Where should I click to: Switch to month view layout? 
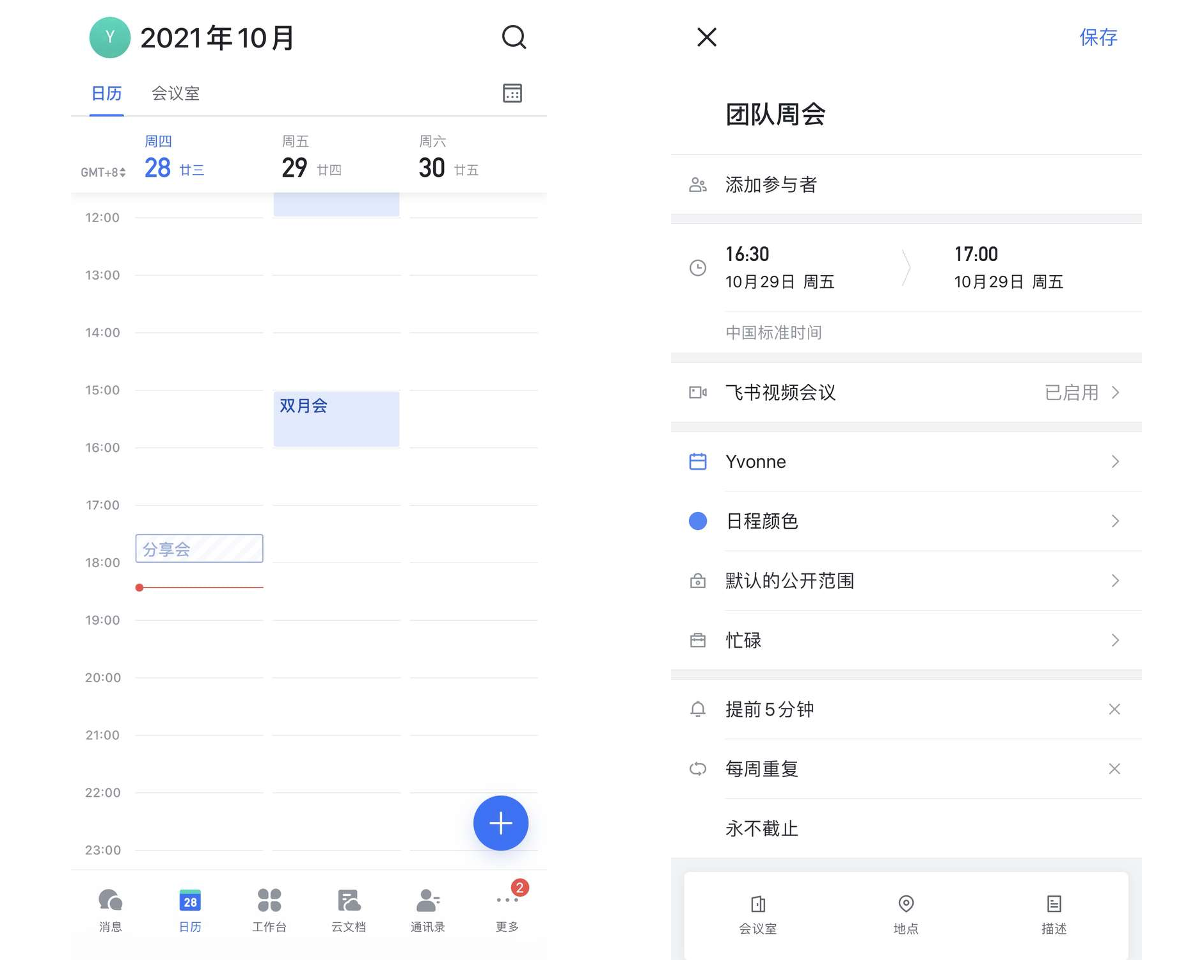click(512, 92)
